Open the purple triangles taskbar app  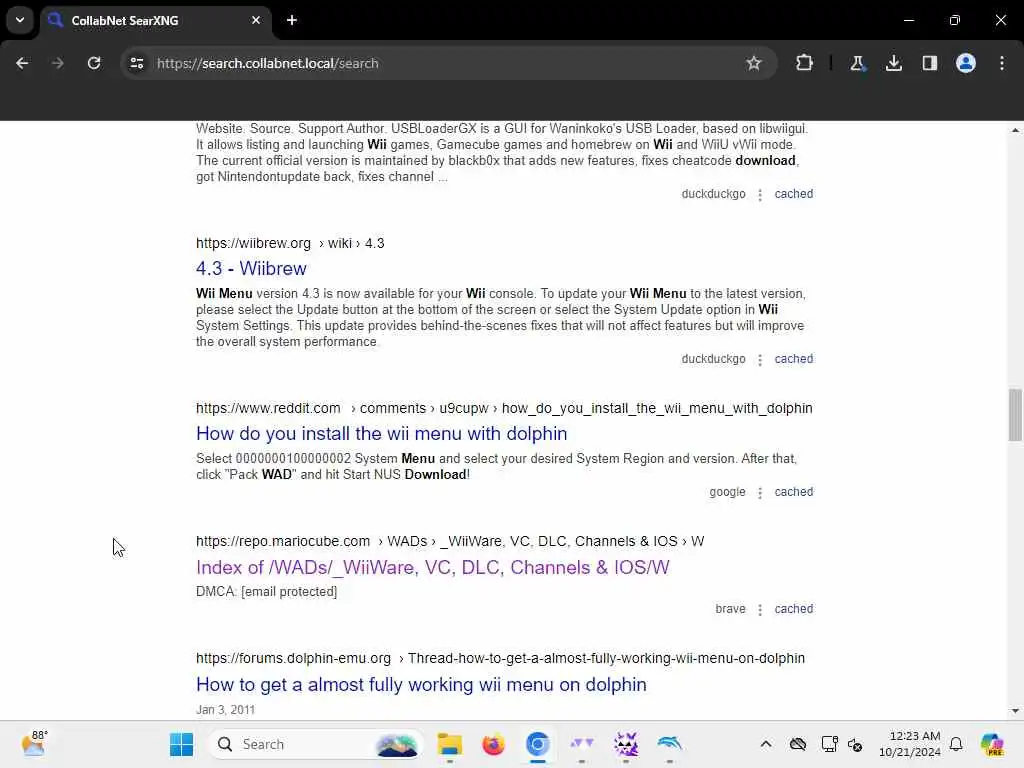coord(581,744)
